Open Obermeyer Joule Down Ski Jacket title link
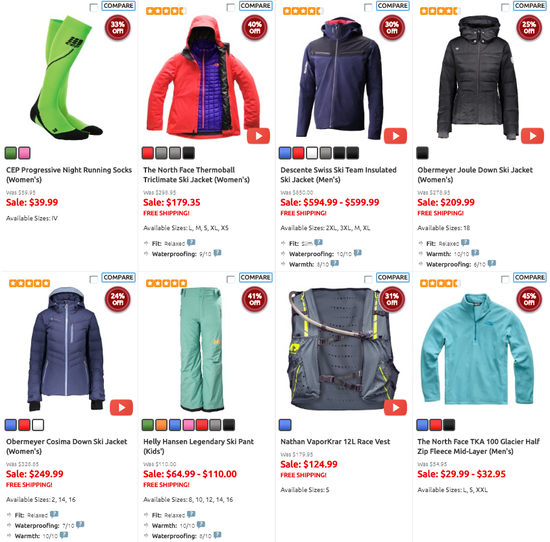The height and width of the screenshot is (542, 550). click(x=475, y=175)
